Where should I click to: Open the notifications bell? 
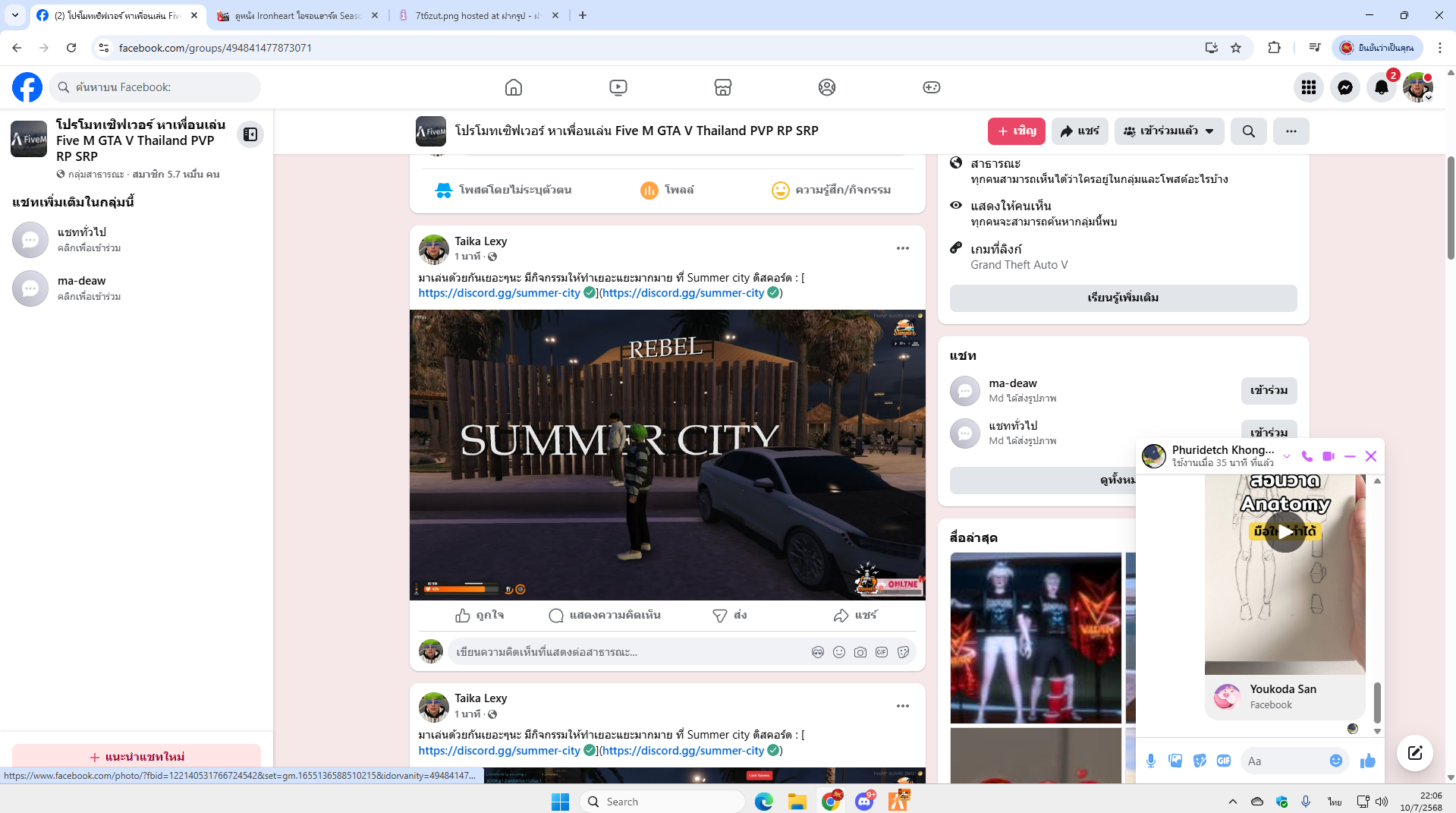pyautogui.click(x=1381, y=87)
